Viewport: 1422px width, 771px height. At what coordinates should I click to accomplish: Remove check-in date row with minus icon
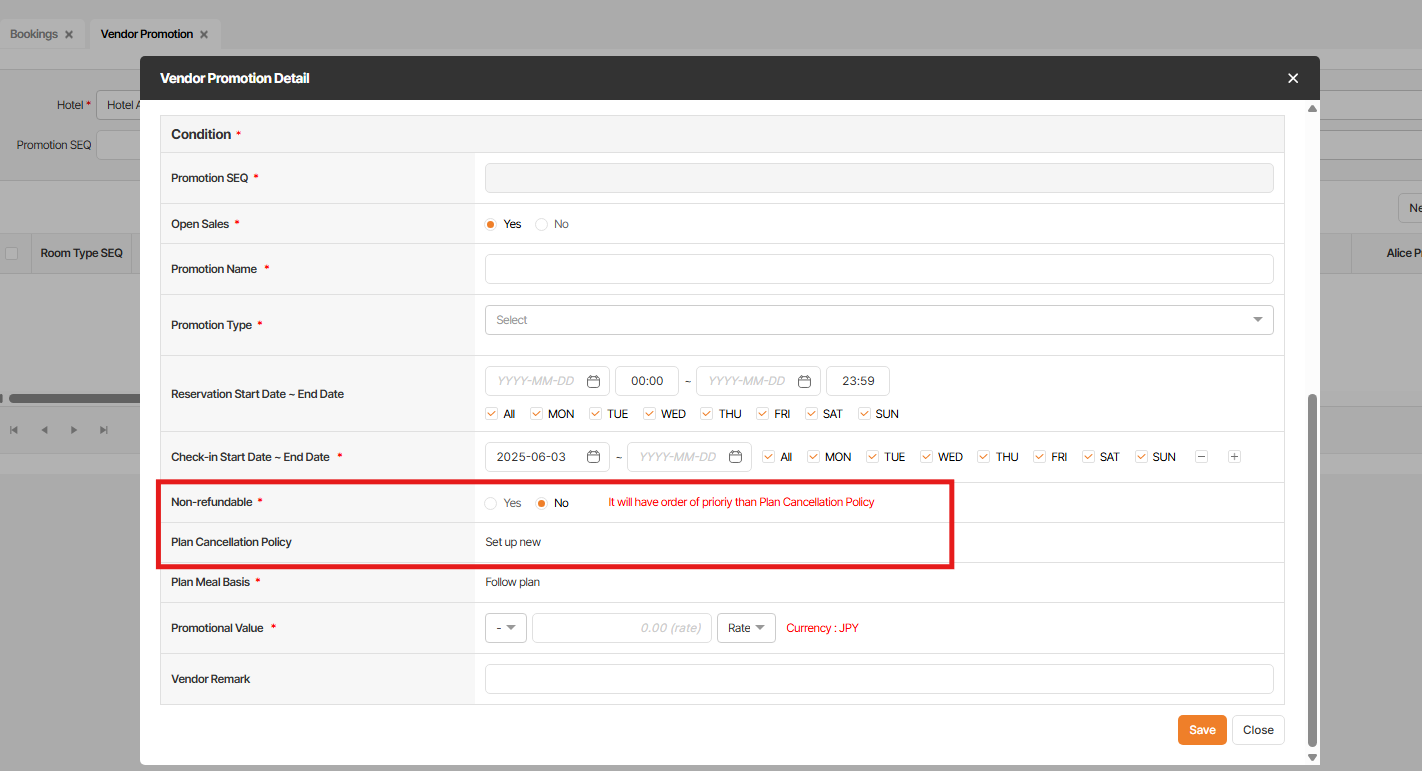1202,457
